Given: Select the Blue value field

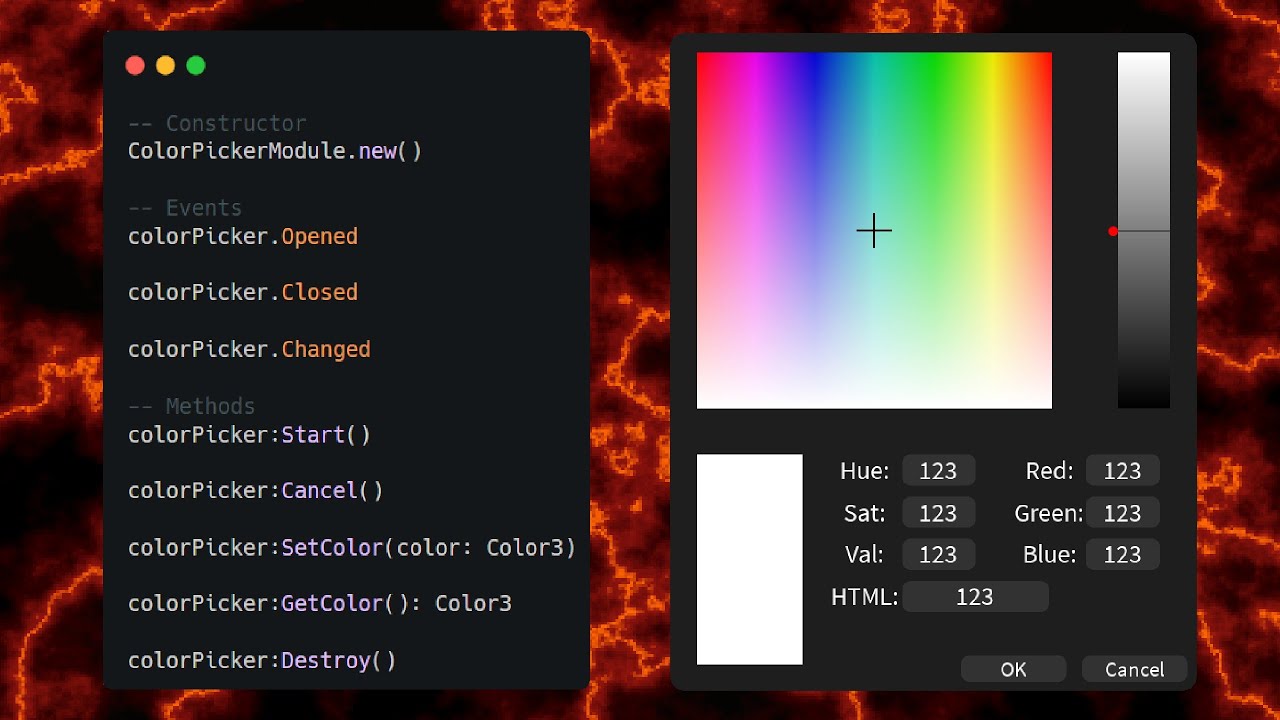Looking at the screenshot, I should click(x=1122, y=554).
